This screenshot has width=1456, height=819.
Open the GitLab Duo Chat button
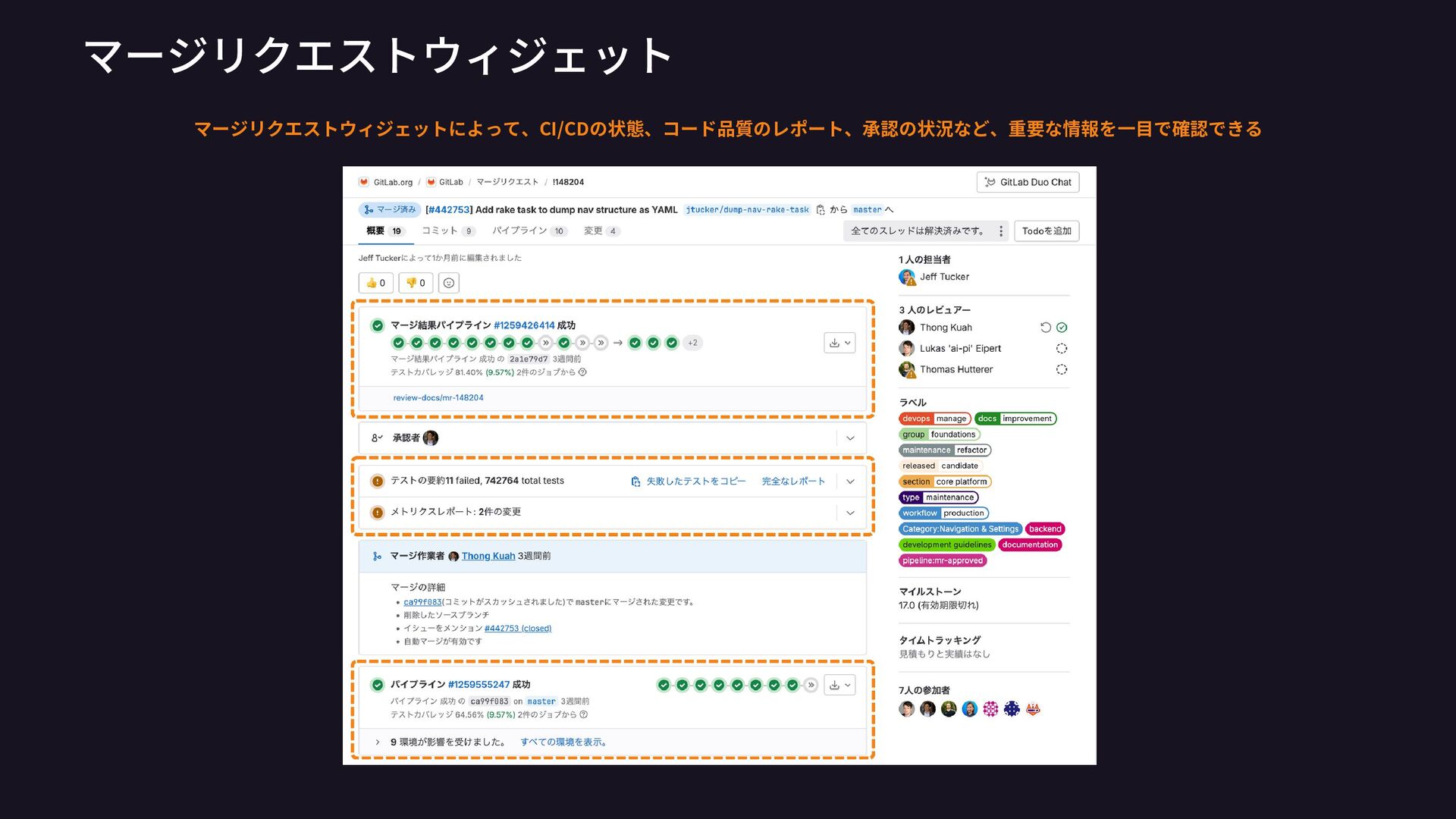[1028, 182]
